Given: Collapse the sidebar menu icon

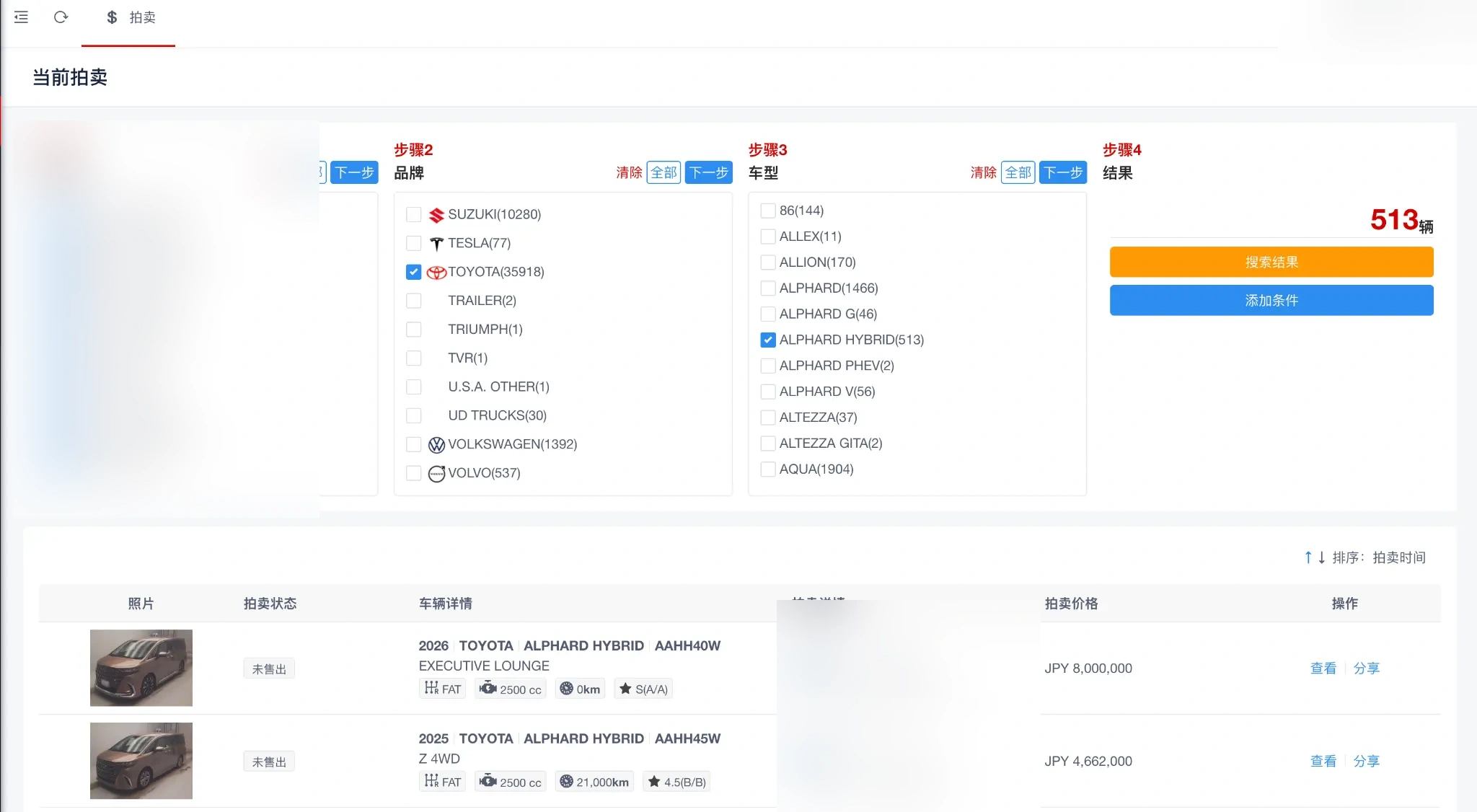Looking at the screenshot, I should pos(21,17).
